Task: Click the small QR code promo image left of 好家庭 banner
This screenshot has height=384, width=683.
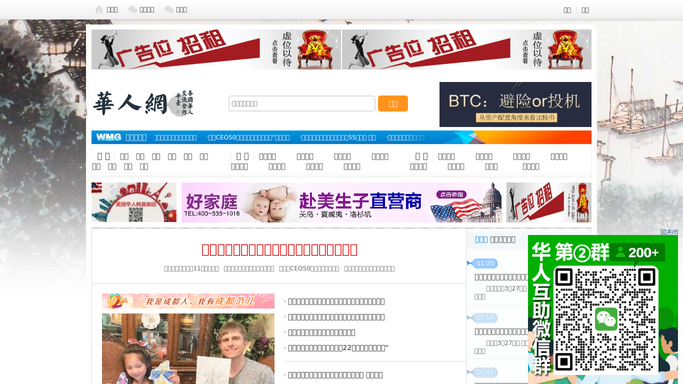Action: click(x=134, y=202)
